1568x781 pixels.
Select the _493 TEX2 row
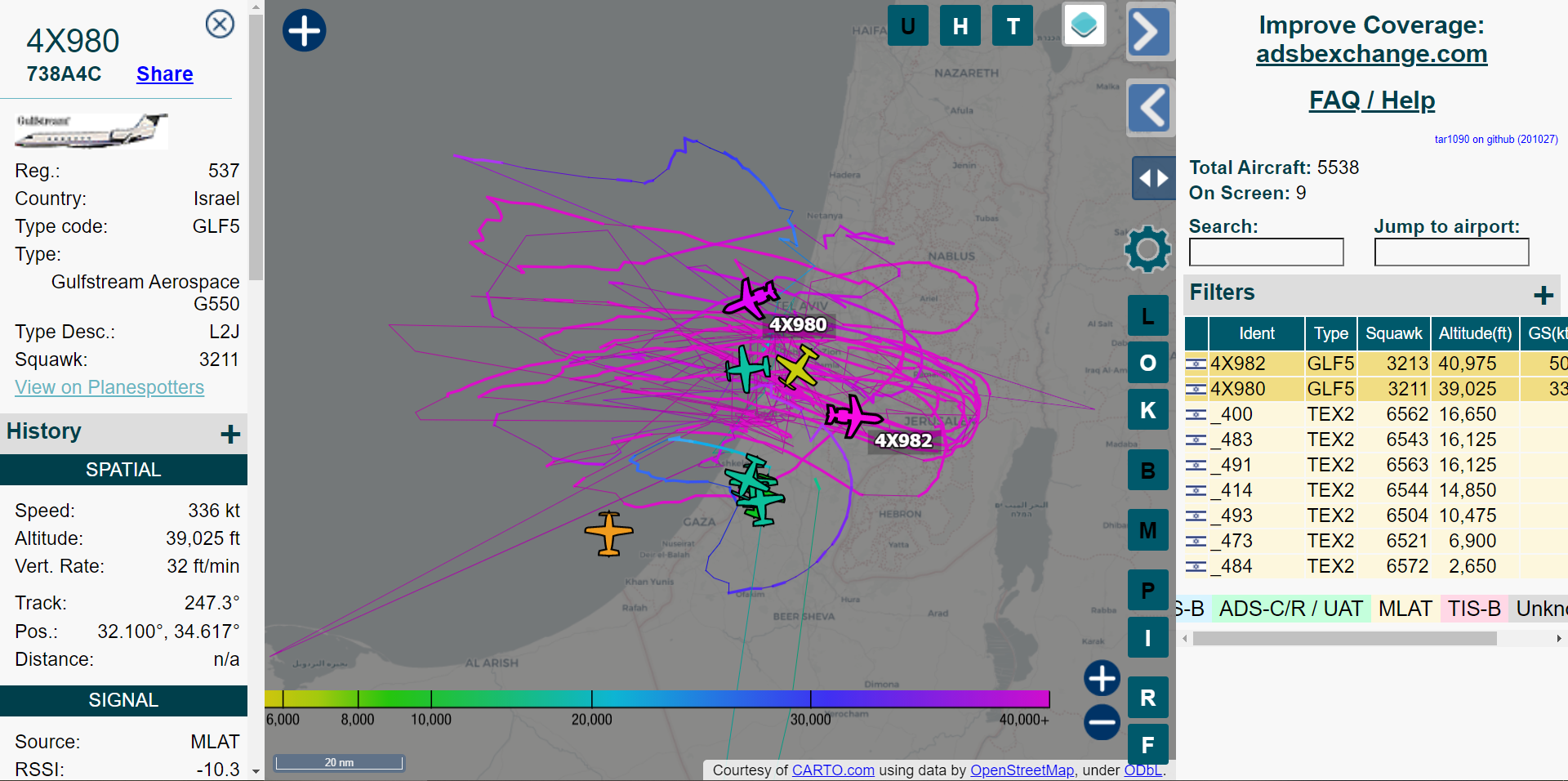(1376, 515)
